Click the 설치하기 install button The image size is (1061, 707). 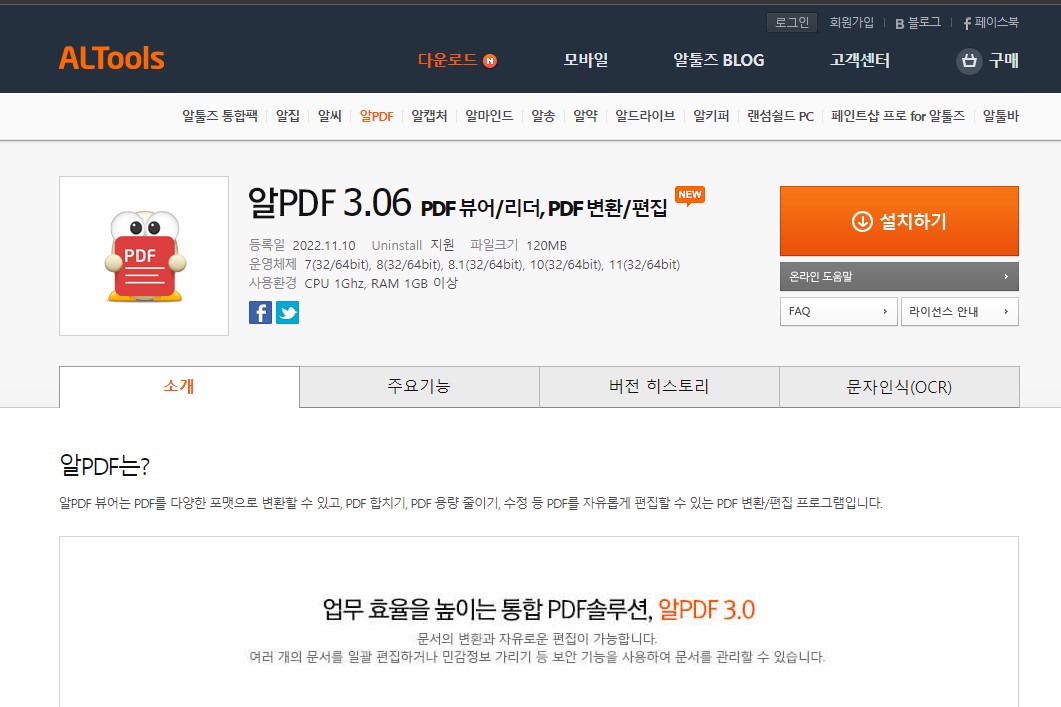[899, 221]
